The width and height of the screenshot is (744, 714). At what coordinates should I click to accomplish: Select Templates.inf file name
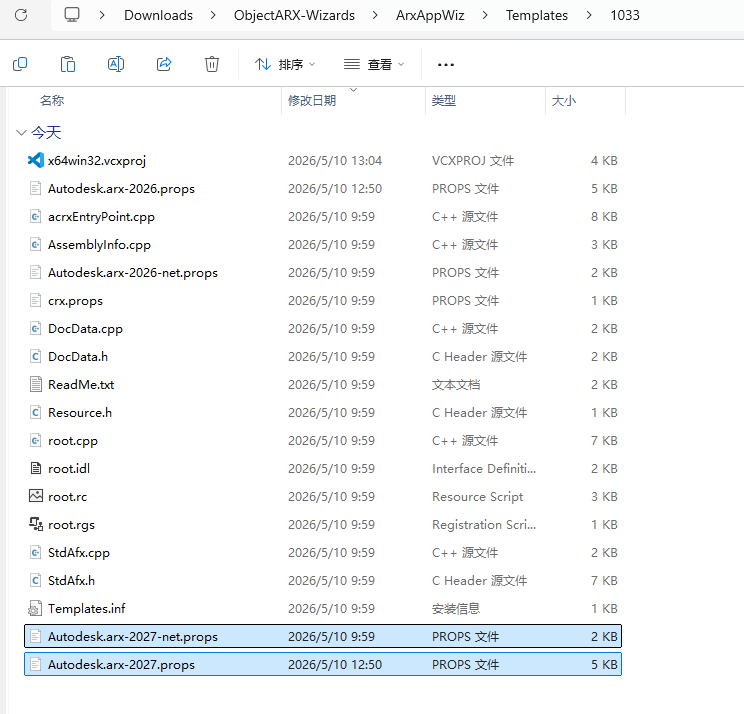point(86,609)
